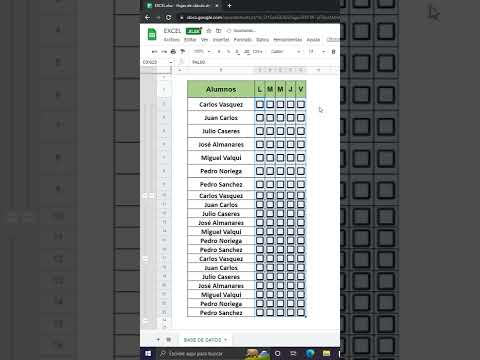Image resolution: width=480 pixels, height=360 pixels.
Task: Select the L column header cell
Action: pyautogui.click(x=260, y=89)
